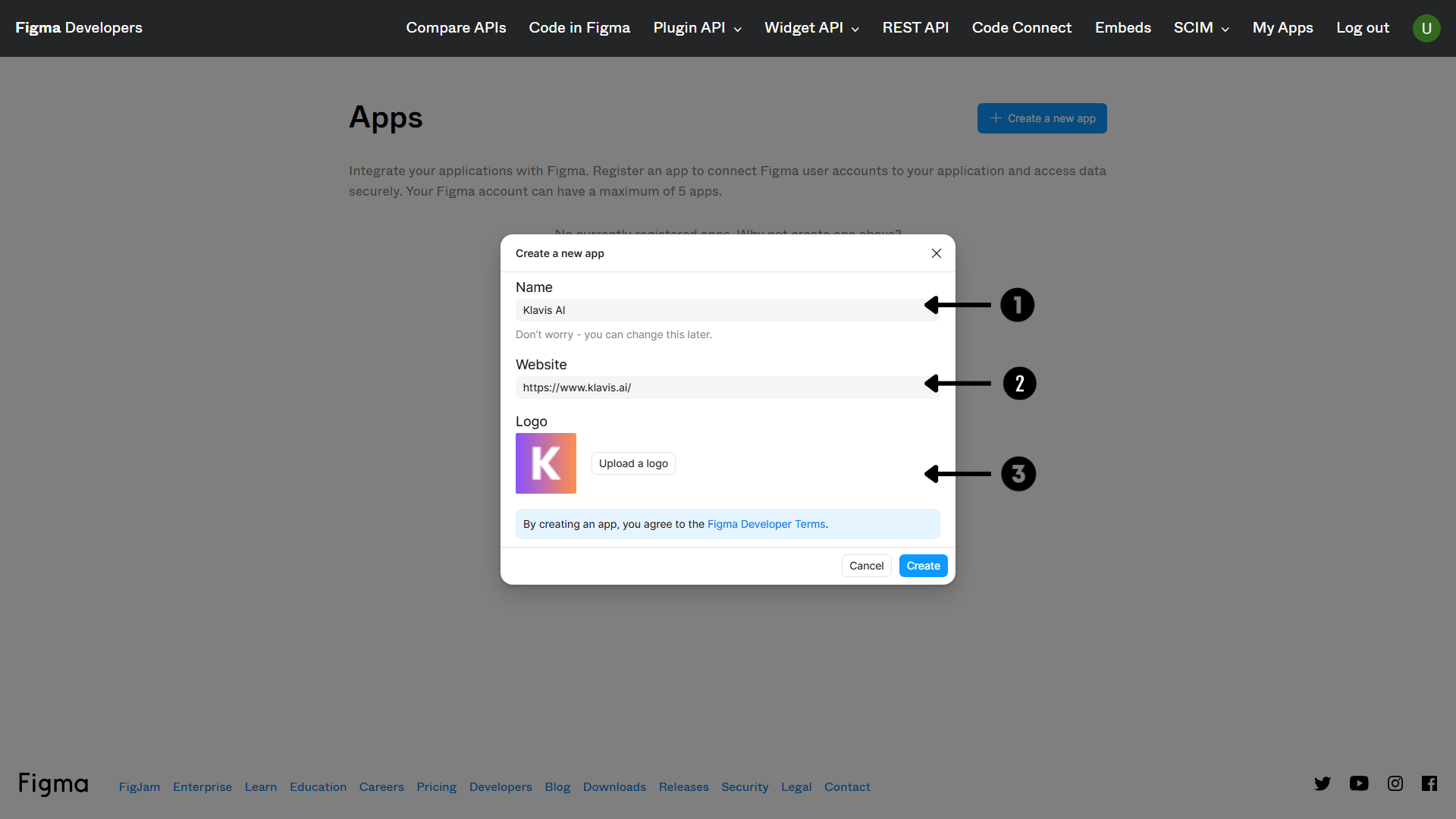Click the Upload a logo button
The height and width of the screenshot is (819, 1456).
click(633, 463)
